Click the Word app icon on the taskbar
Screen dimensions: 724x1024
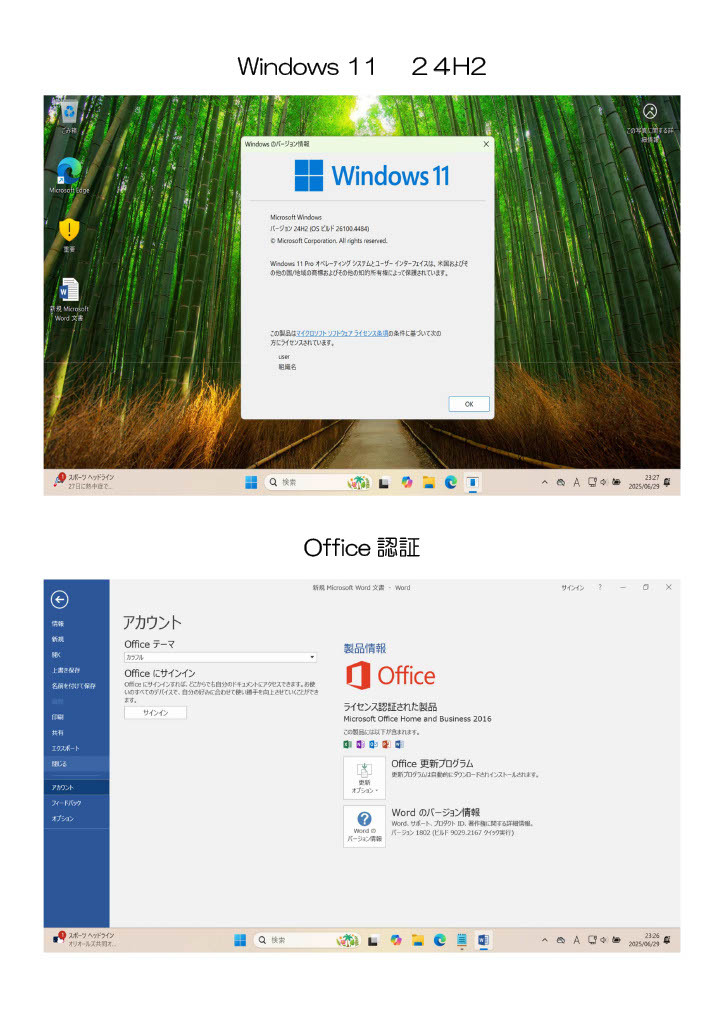point(483,940)
